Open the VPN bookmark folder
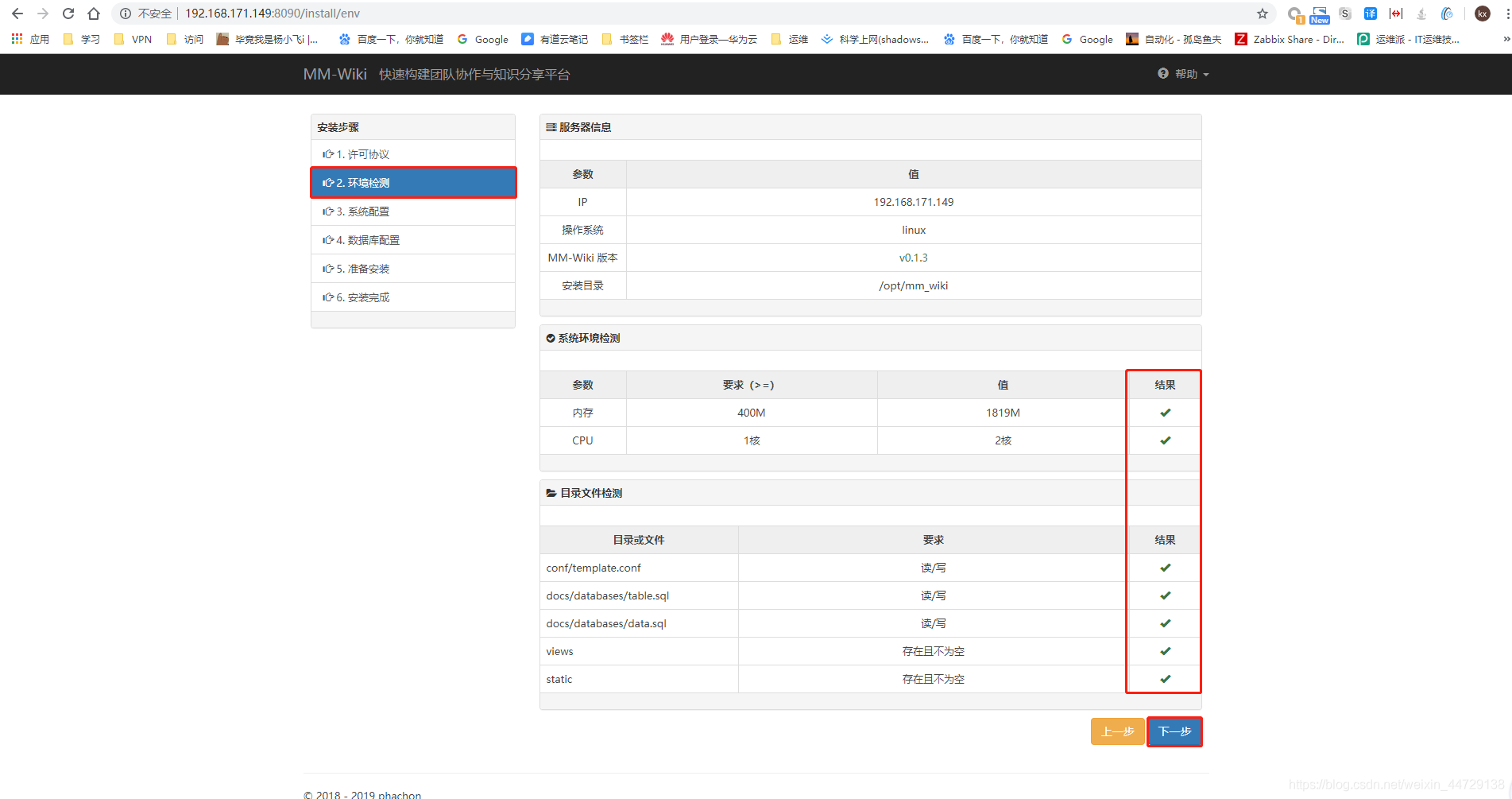The width and height of the screenshot is (1512, 799). (133, 39)
